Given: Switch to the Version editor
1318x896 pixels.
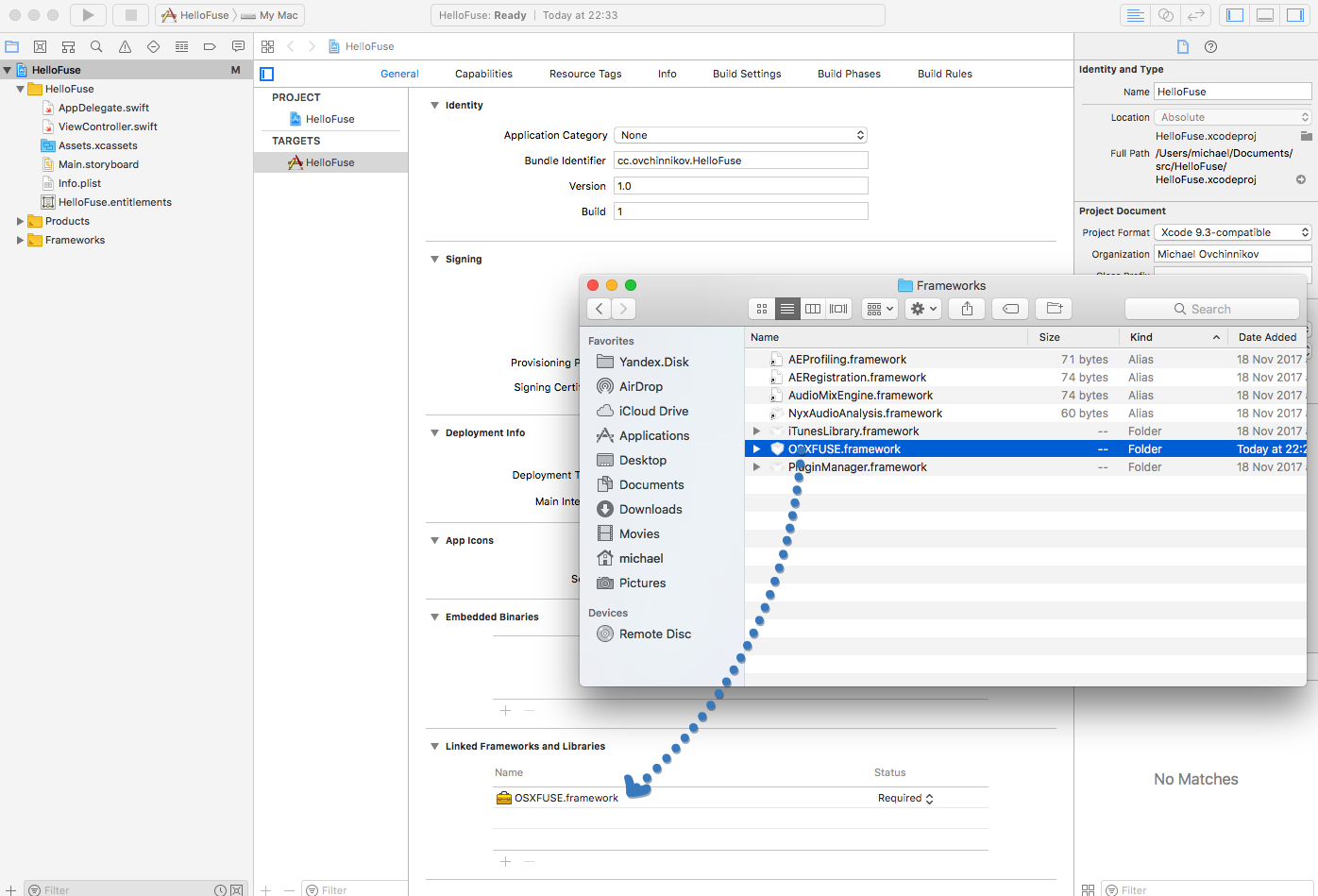Looking at the screenshot, I should point(1196,15).
